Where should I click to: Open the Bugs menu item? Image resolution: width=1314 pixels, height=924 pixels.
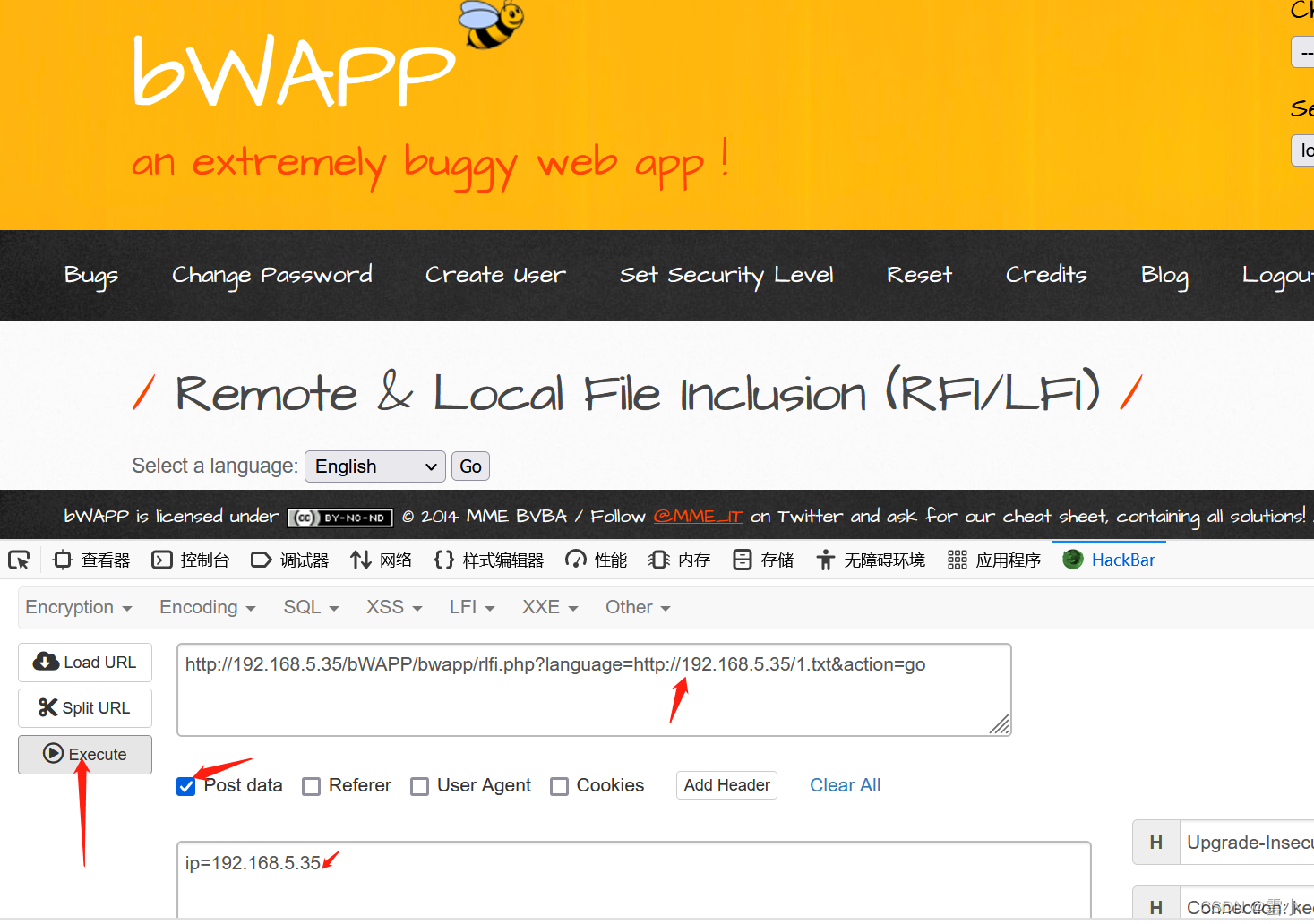91,276
